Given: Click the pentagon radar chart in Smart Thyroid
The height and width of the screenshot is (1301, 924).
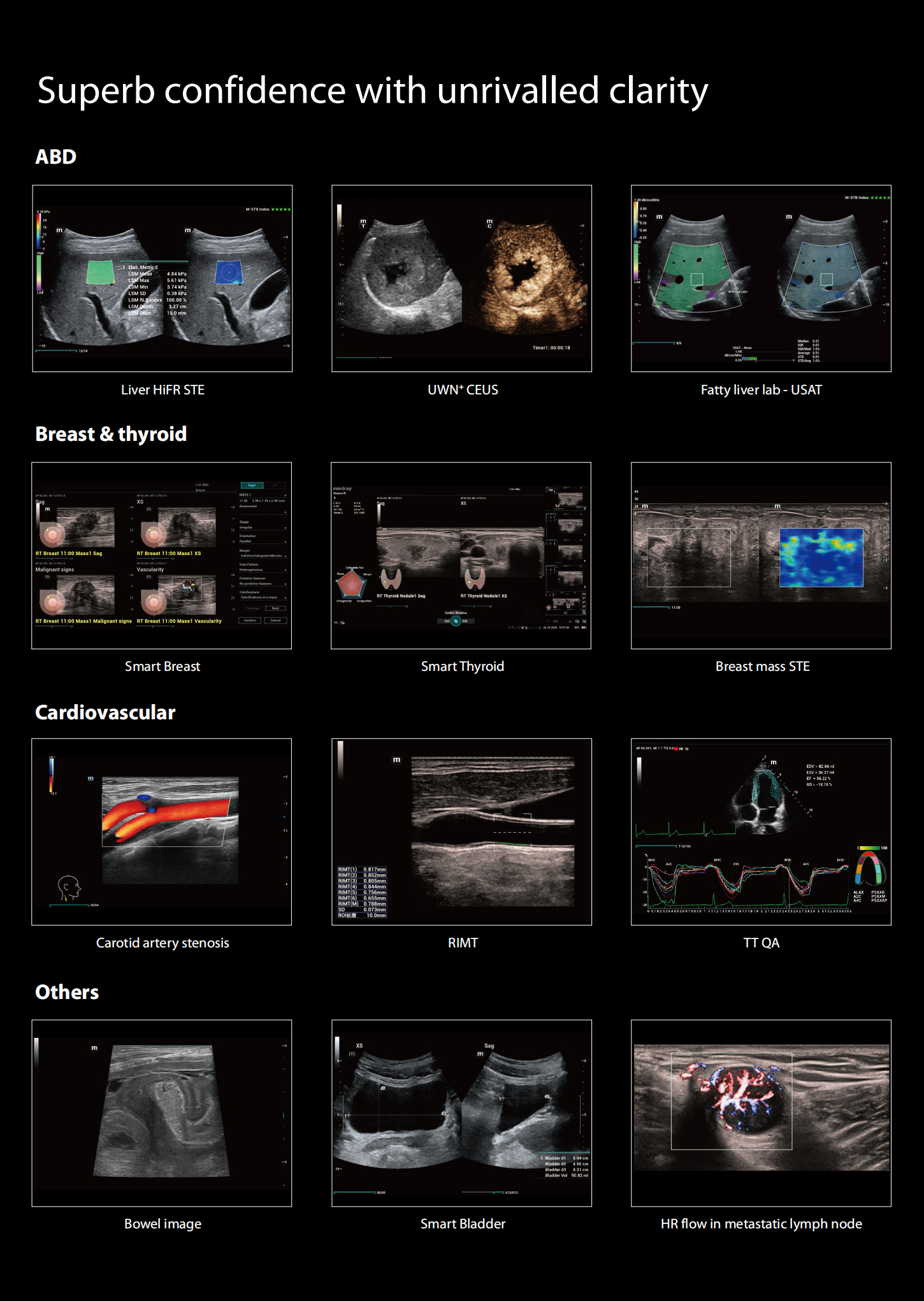Looking at the screenshot, I should [x=351, y=584].
